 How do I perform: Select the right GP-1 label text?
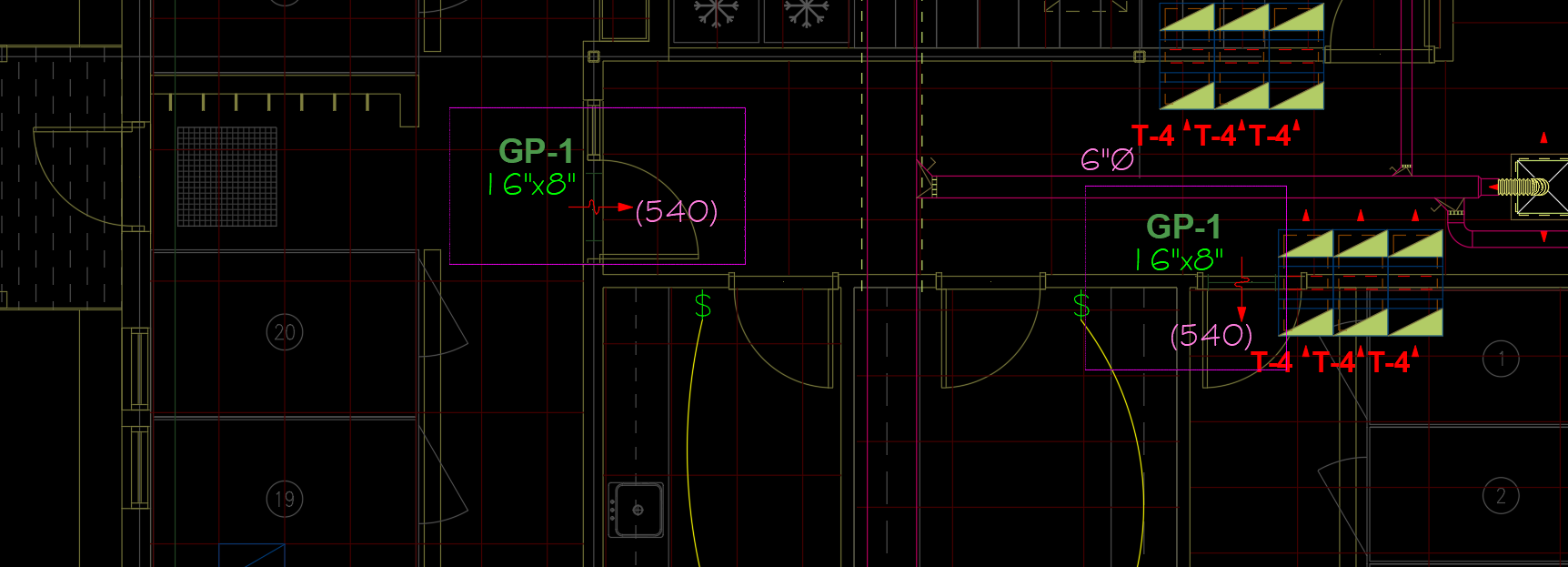point(1183,227)
